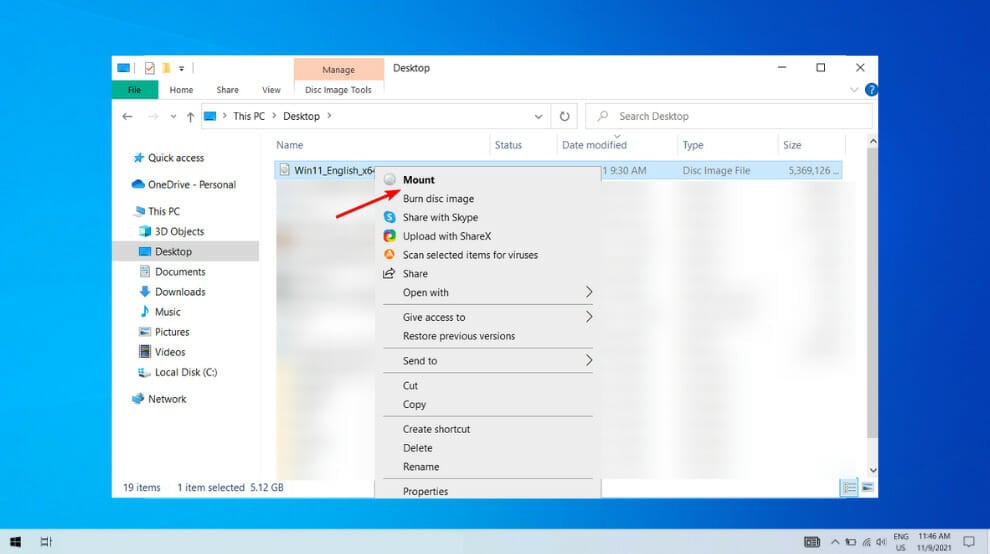Expand the Open with submenu

[487, 292]
